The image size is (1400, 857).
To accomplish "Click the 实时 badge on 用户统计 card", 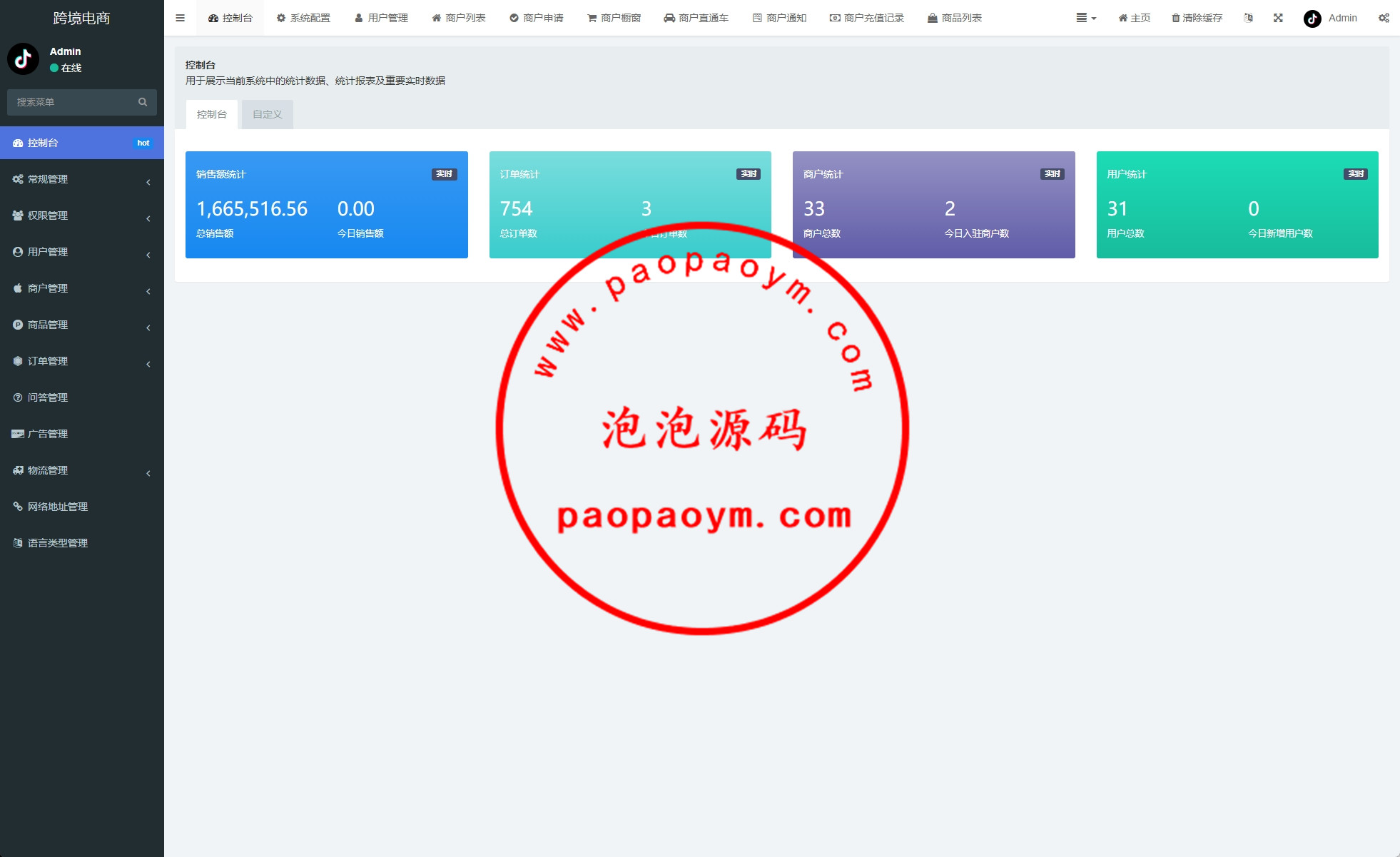I will coord(1356,174).
